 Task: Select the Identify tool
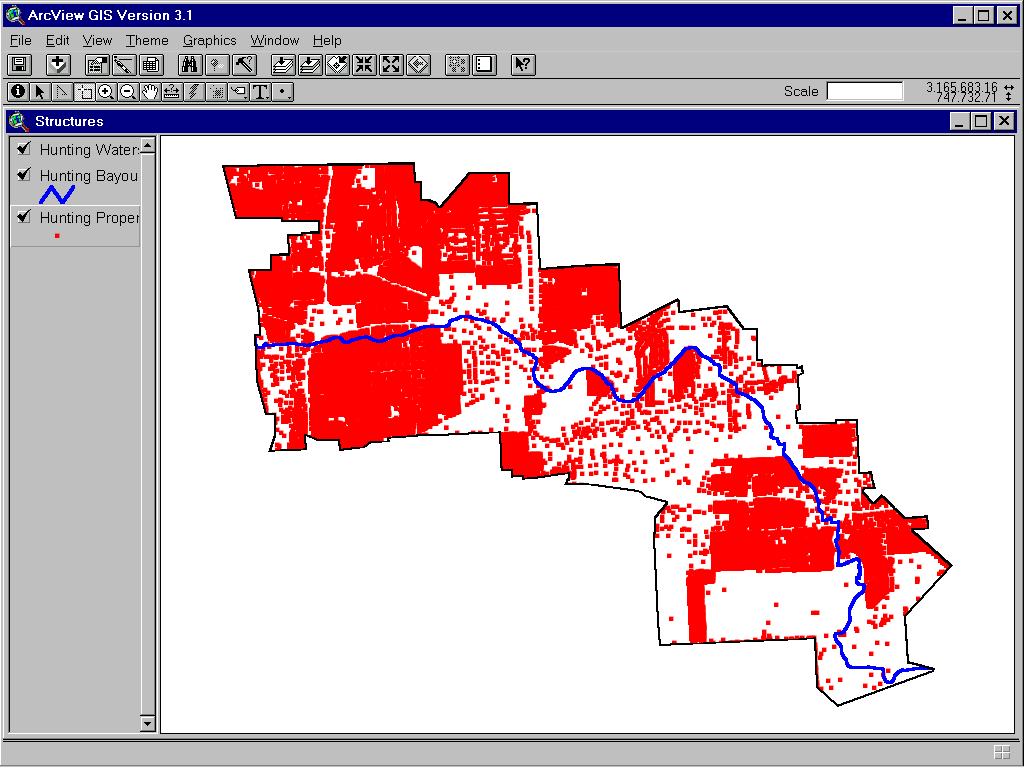pos(18,91)
